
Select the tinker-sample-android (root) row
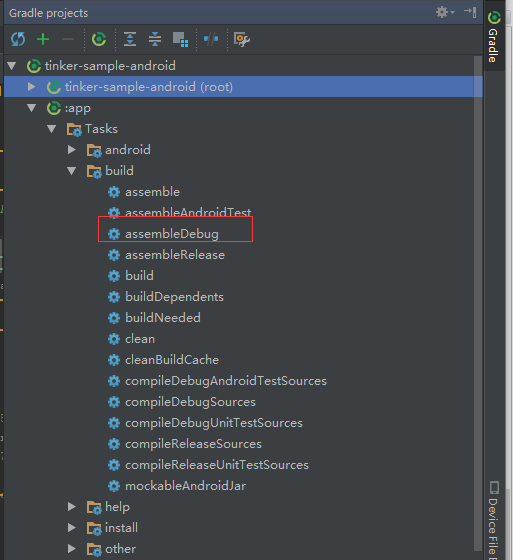tap(243, 87)
